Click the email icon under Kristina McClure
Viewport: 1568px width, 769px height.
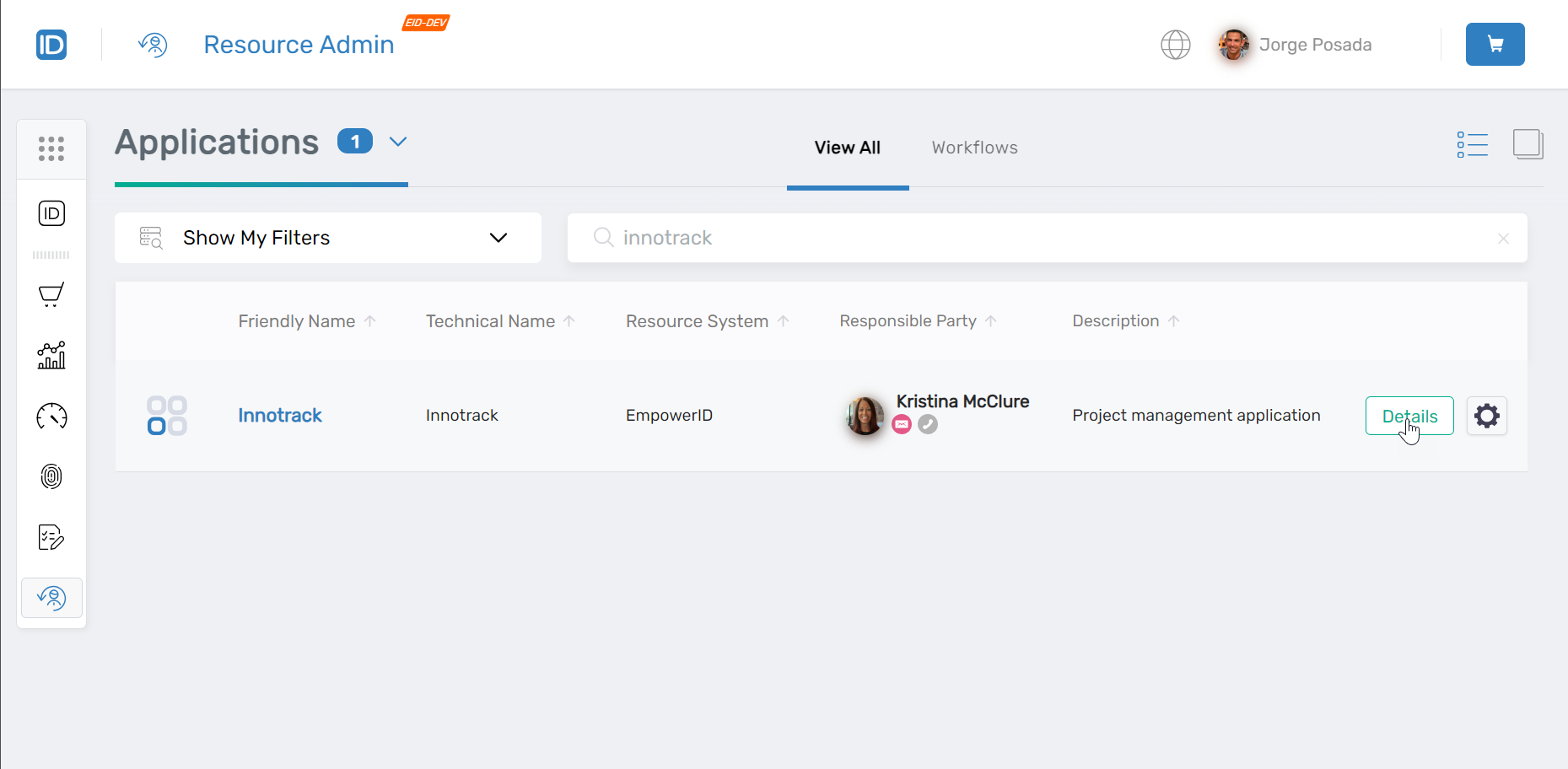coord(901,424)
